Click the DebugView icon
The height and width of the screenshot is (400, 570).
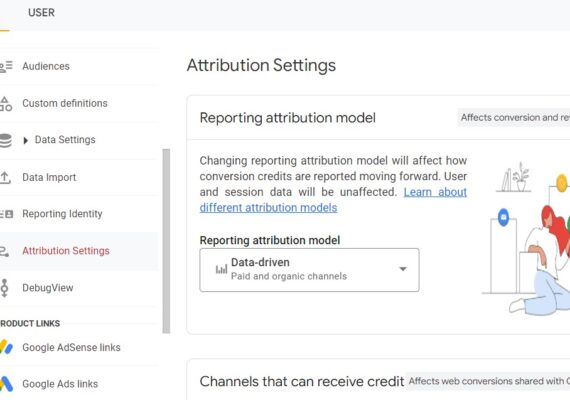tap(4, 288)
